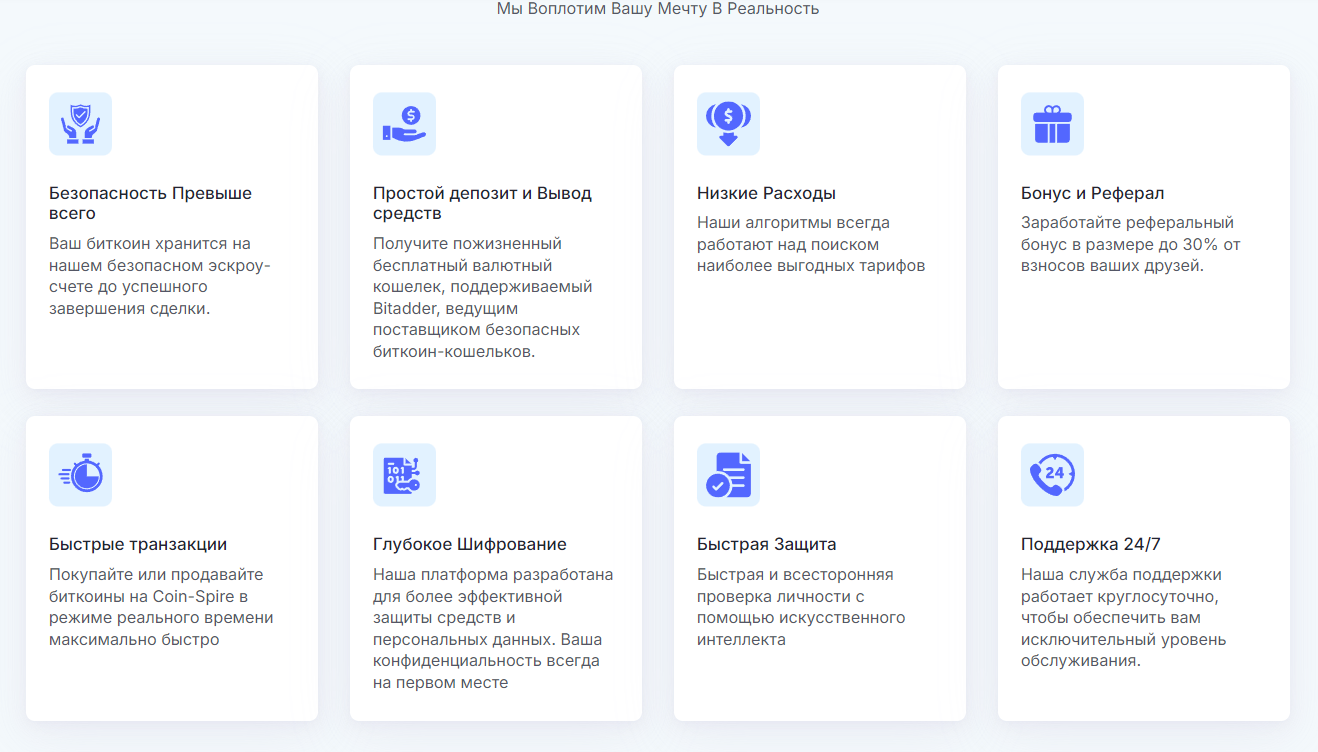The image size is (1318, 752).
Task: Click the shield-in-hands security icon
Action: [80, 124]
